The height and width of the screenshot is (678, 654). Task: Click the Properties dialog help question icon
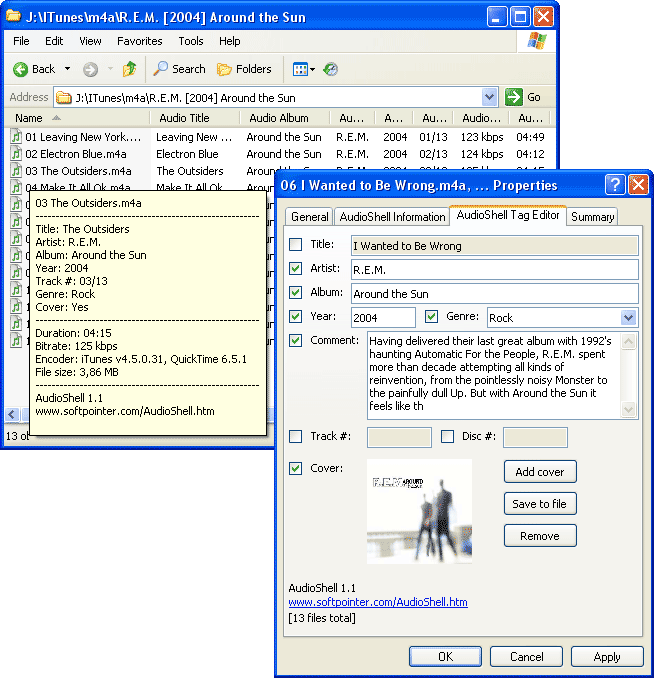point(615,185)
